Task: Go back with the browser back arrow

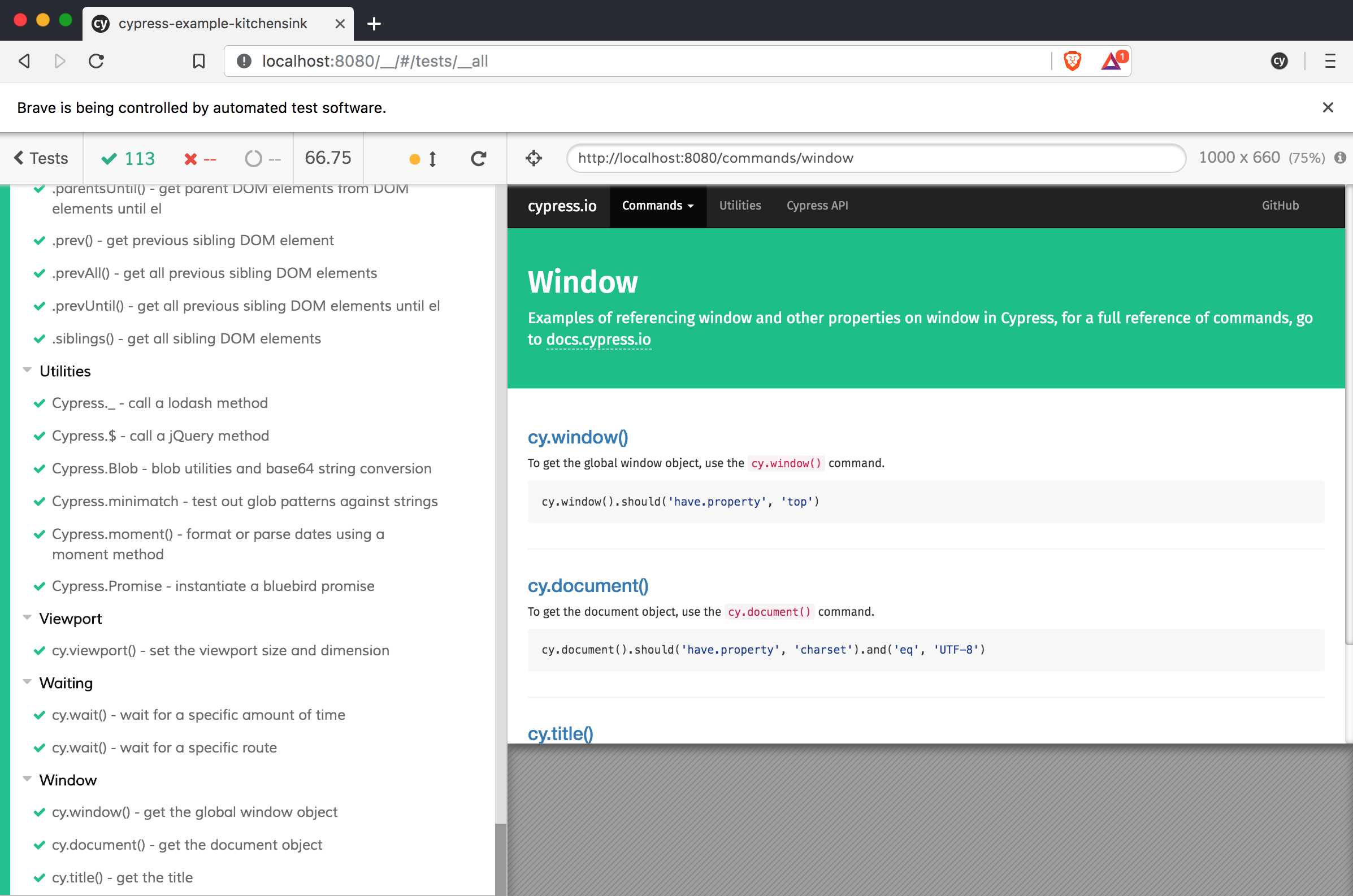Action: pos(24,61)
